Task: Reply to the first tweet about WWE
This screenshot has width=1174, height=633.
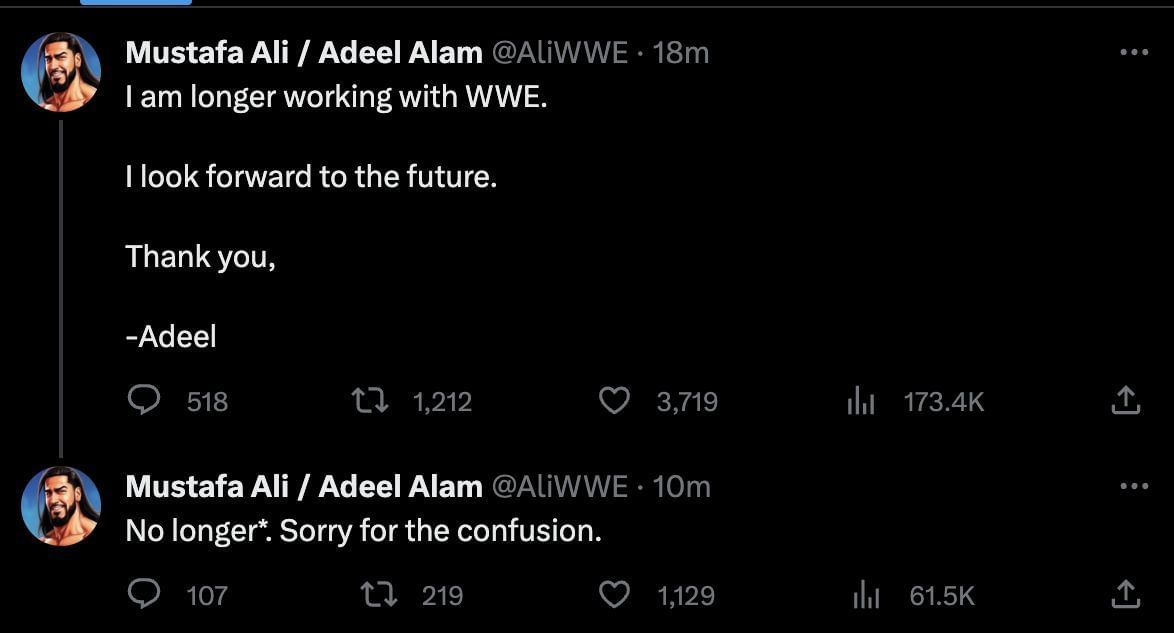Action: pyautogui.click(x=145, y=401)
